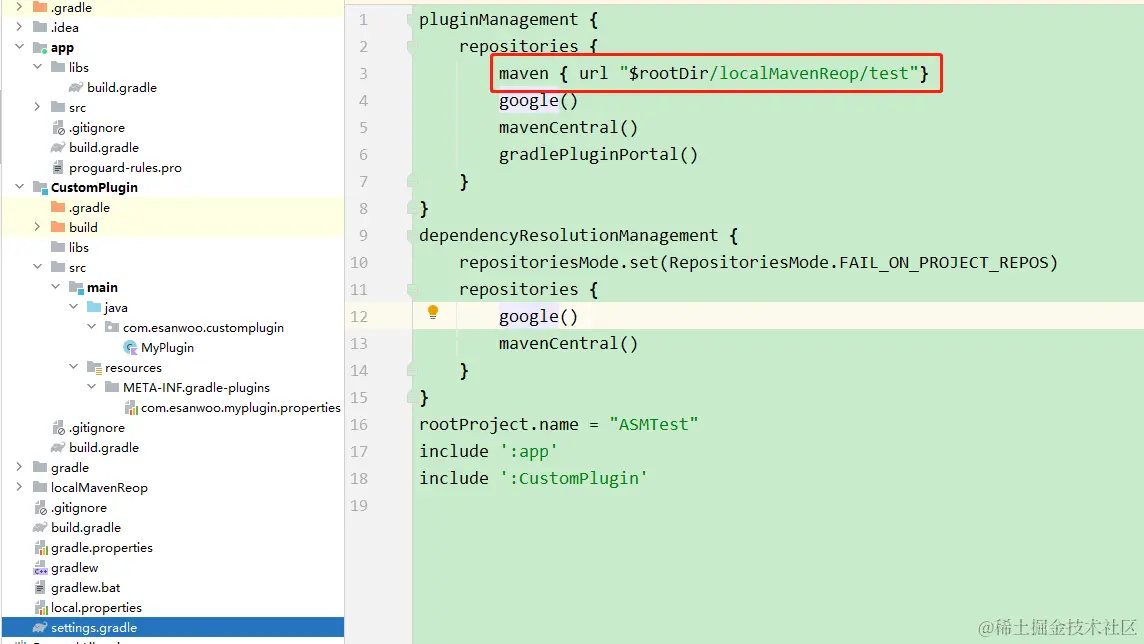Click the maven url string on line 3
The height and width of the screenshot is (644, 1144).
(768, 74)
